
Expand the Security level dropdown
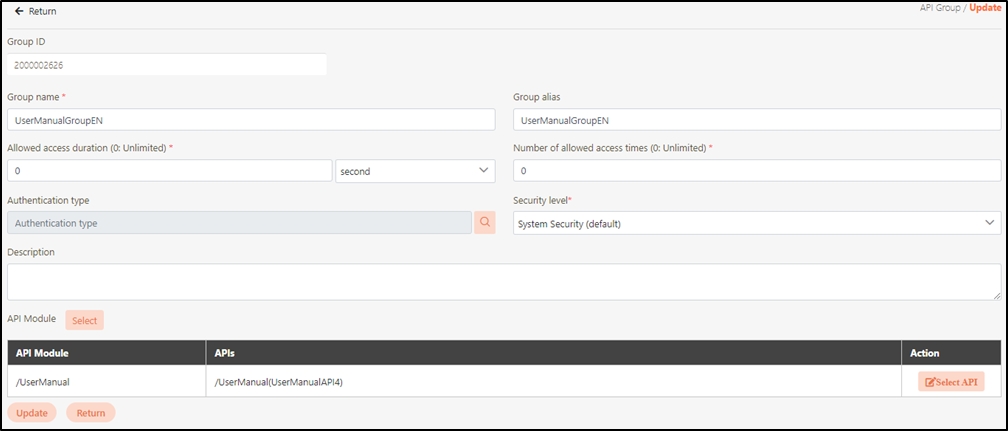756,223
